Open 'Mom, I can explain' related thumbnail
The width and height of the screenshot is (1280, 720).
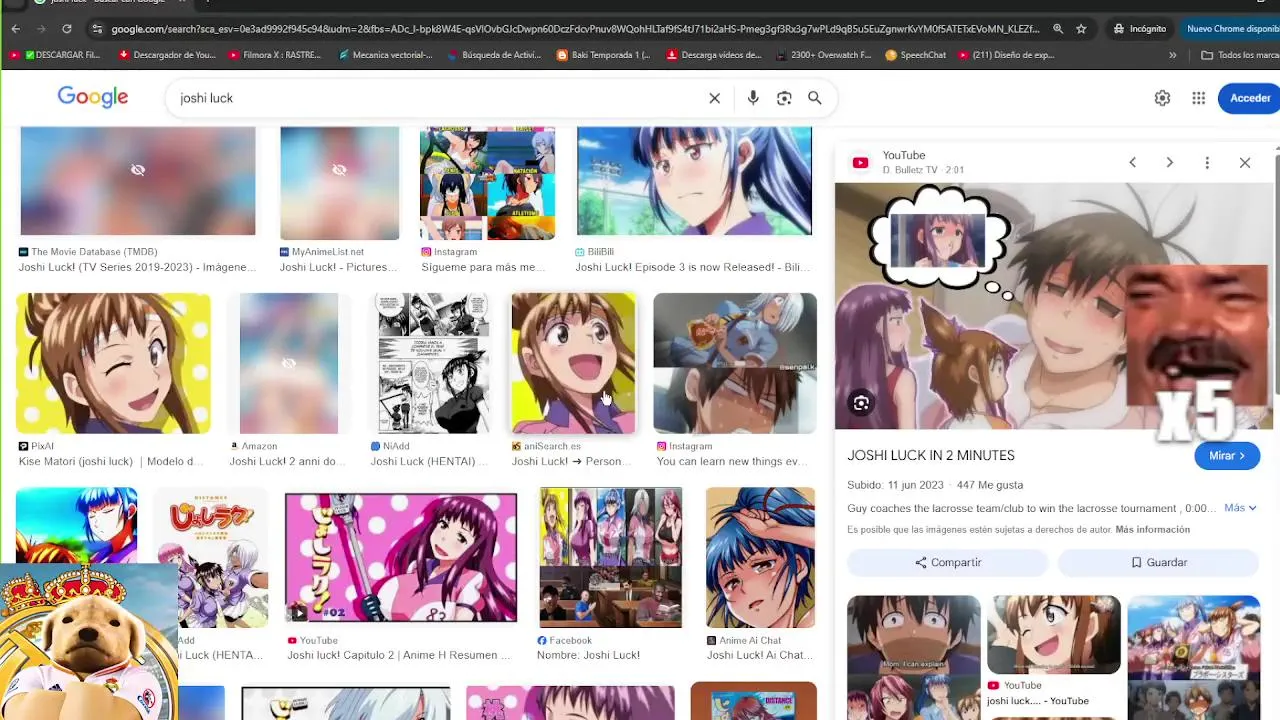point(914,657)
